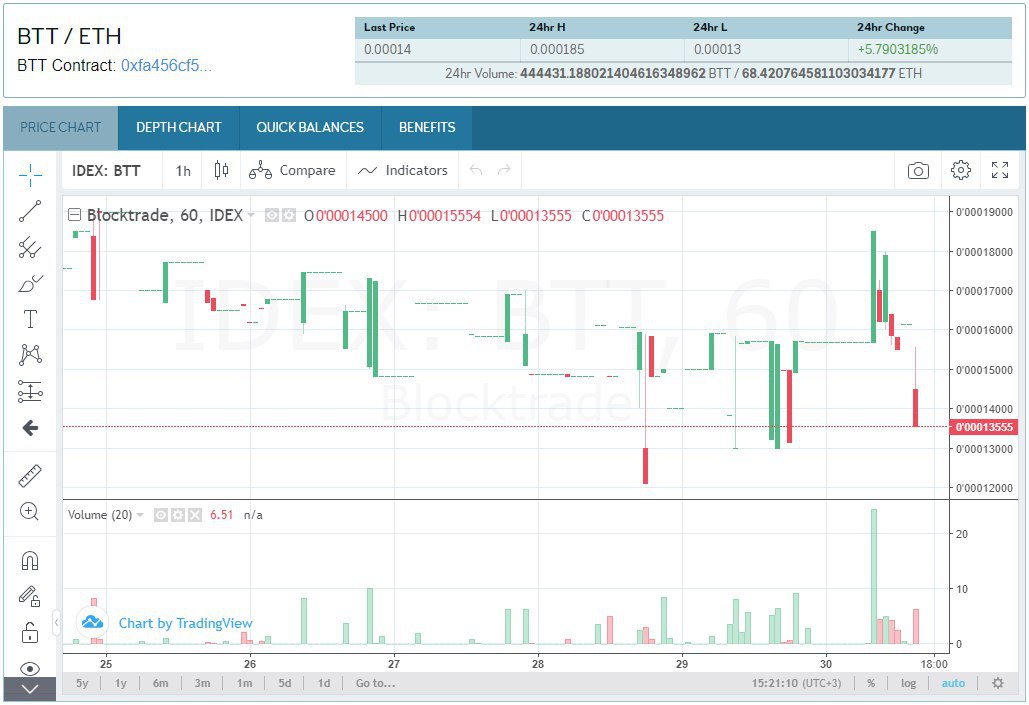Click the undo arrow
1029x705 pixels.
click(476, 171)
